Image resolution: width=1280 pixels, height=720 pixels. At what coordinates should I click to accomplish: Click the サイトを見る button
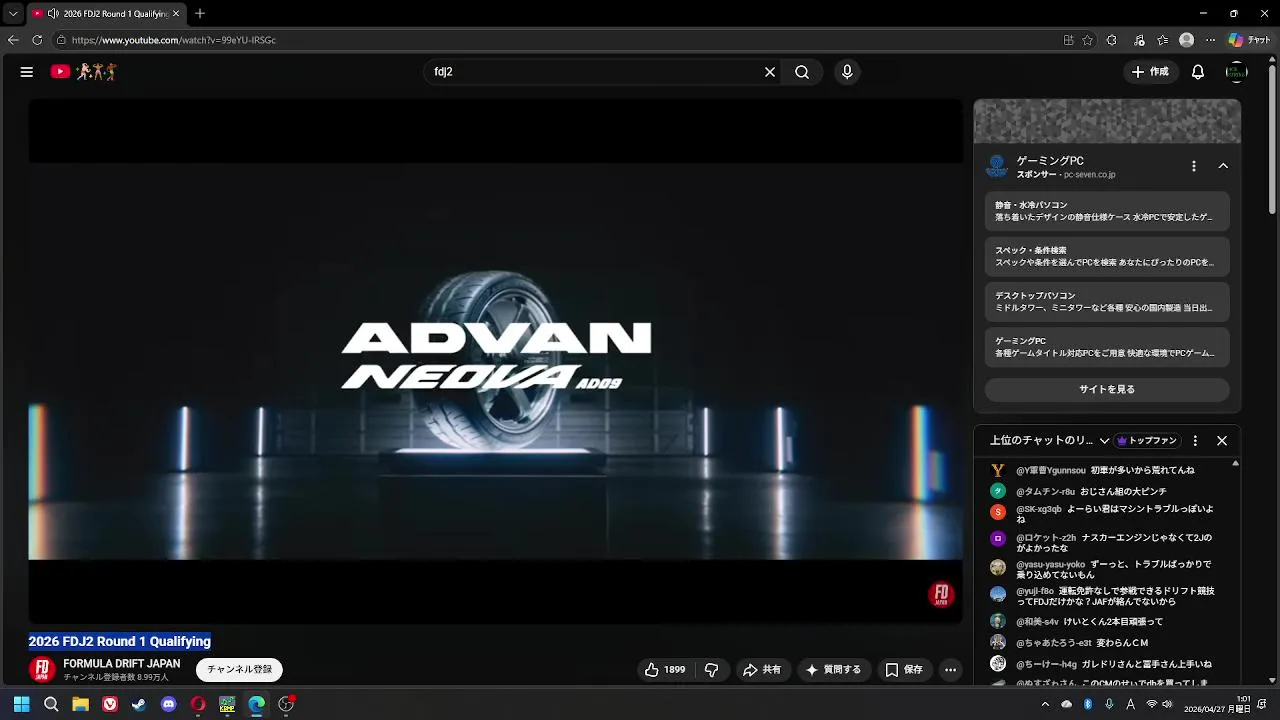[x=1107, y=389]
